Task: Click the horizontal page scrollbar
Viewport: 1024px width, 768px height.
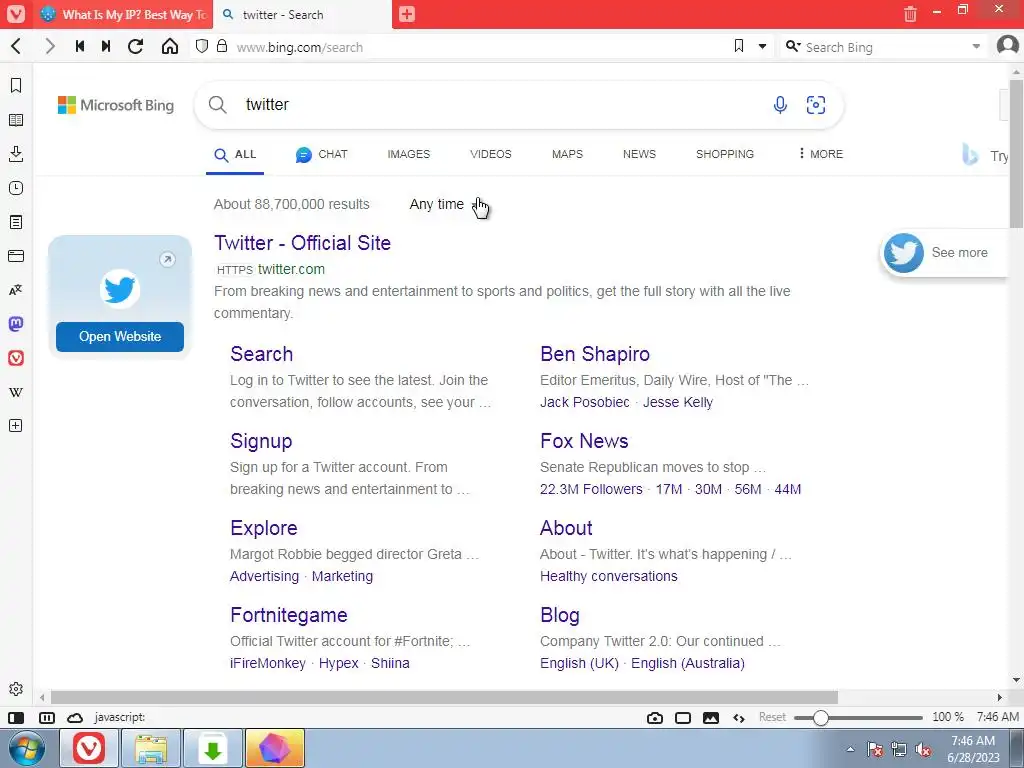Action: coord(444,697)
